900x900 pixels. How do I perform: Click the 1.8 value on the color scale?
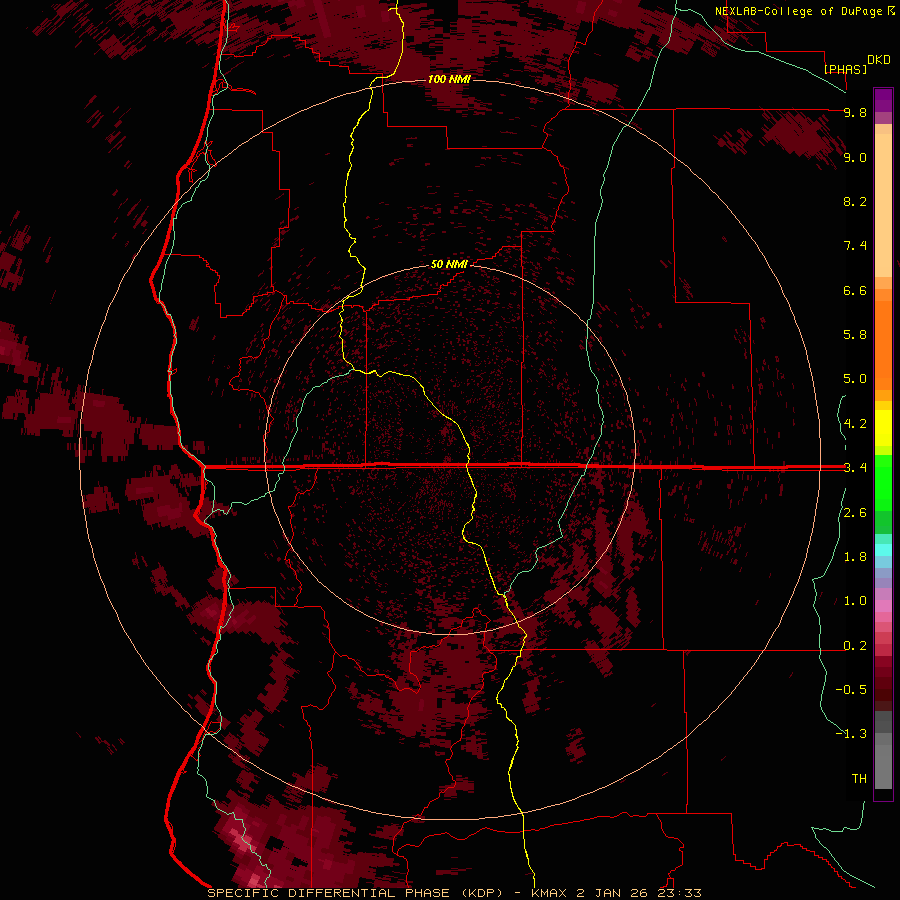pos(855,557)
